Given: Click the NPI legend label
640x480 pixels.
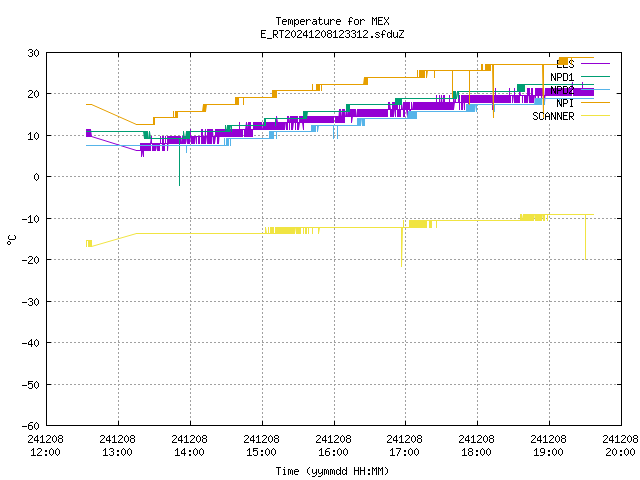Looking at the screenshot, I should tap(565, 103).
